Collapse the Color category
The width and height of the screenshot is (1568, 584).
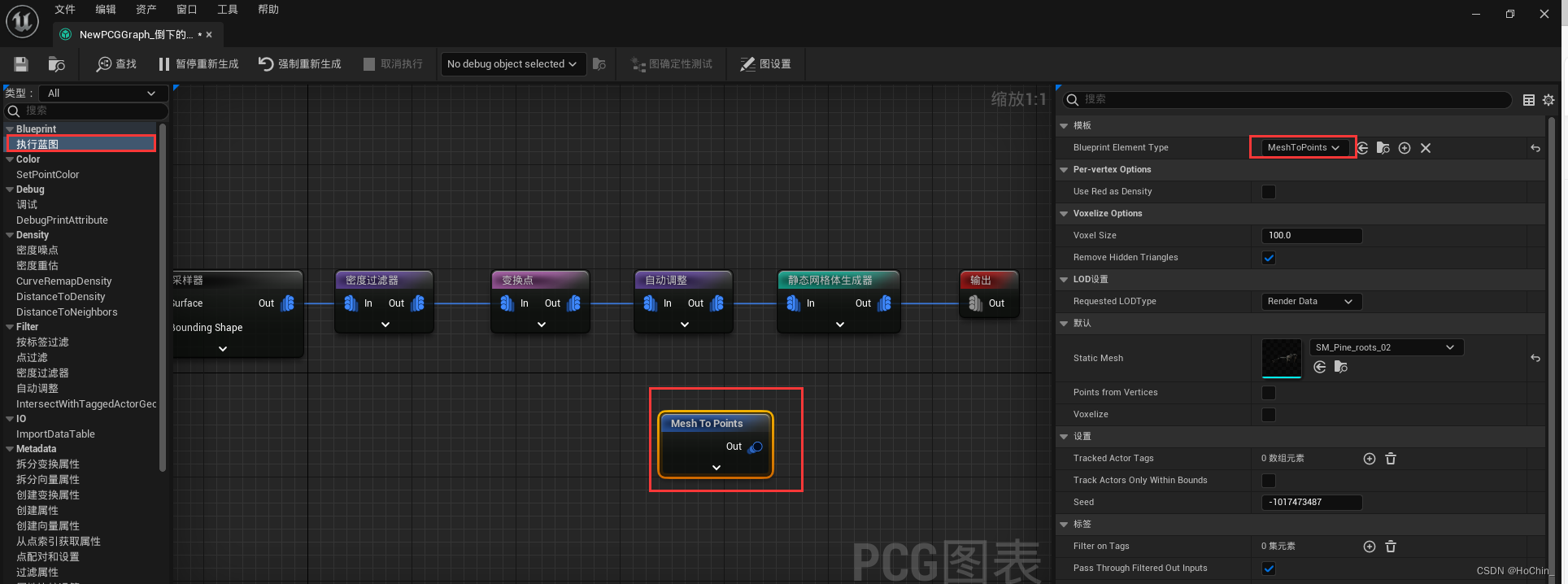10,159
